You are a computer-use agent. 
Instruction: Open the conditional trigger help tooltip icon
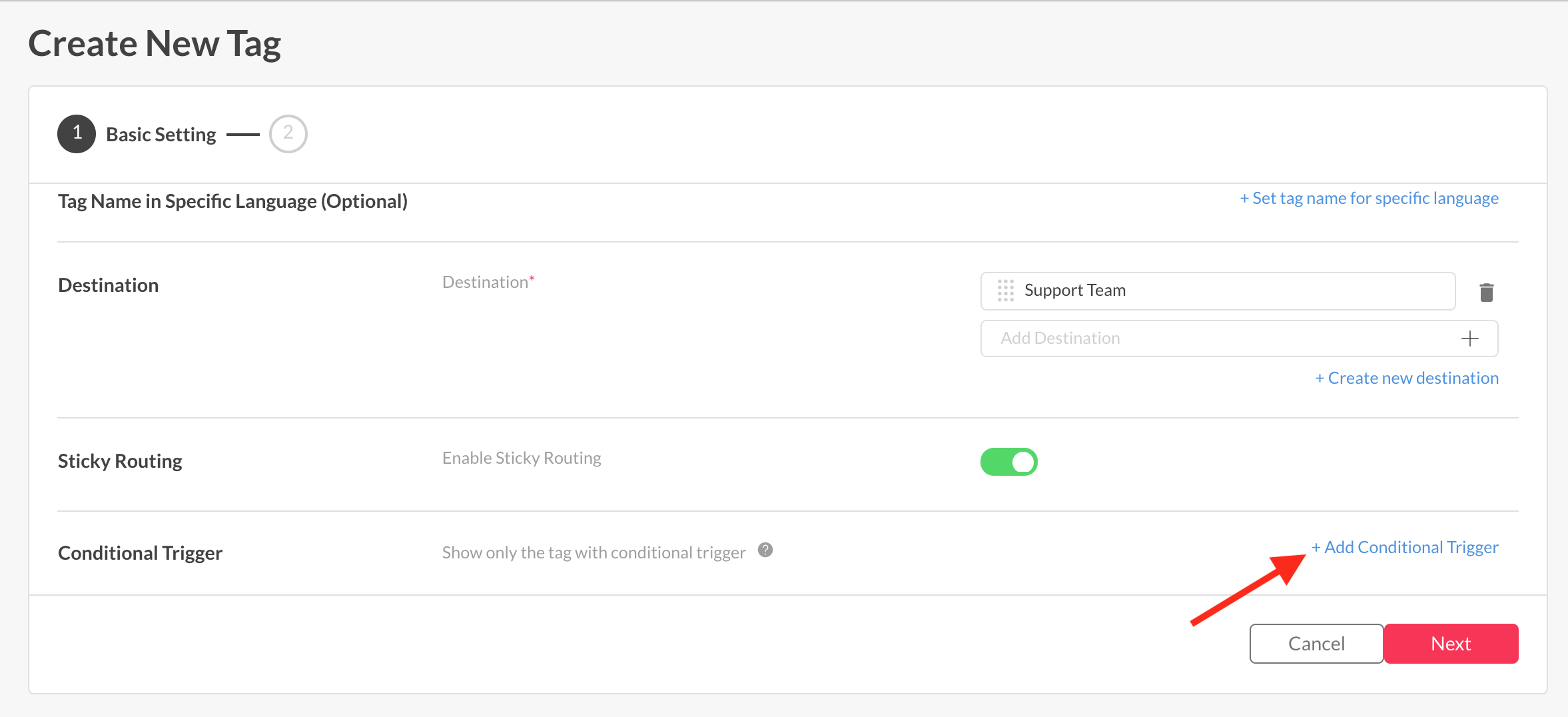pos(765,550)
